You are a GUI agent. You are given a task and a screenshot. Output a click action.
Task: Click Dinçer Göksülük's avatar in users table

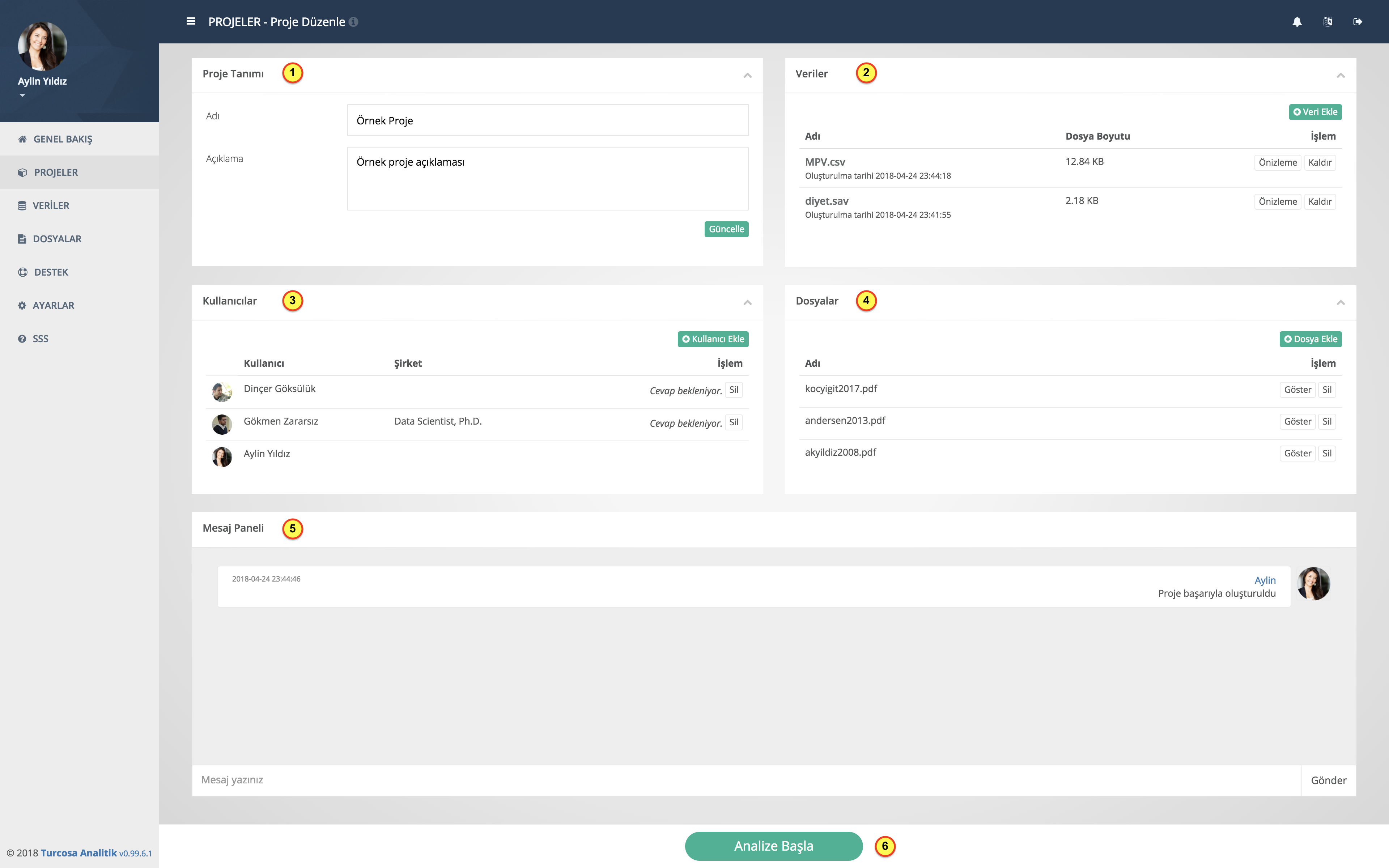tap(222, 392)
